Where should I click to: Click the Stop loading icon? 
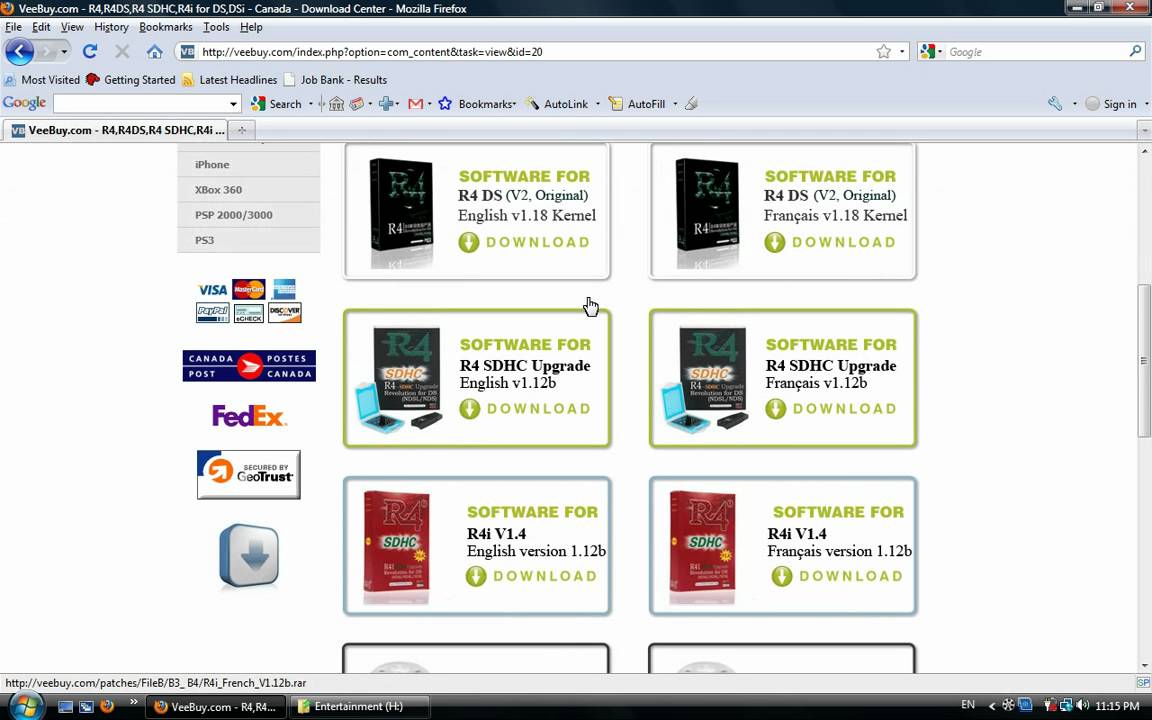click(x=122, y=51)
